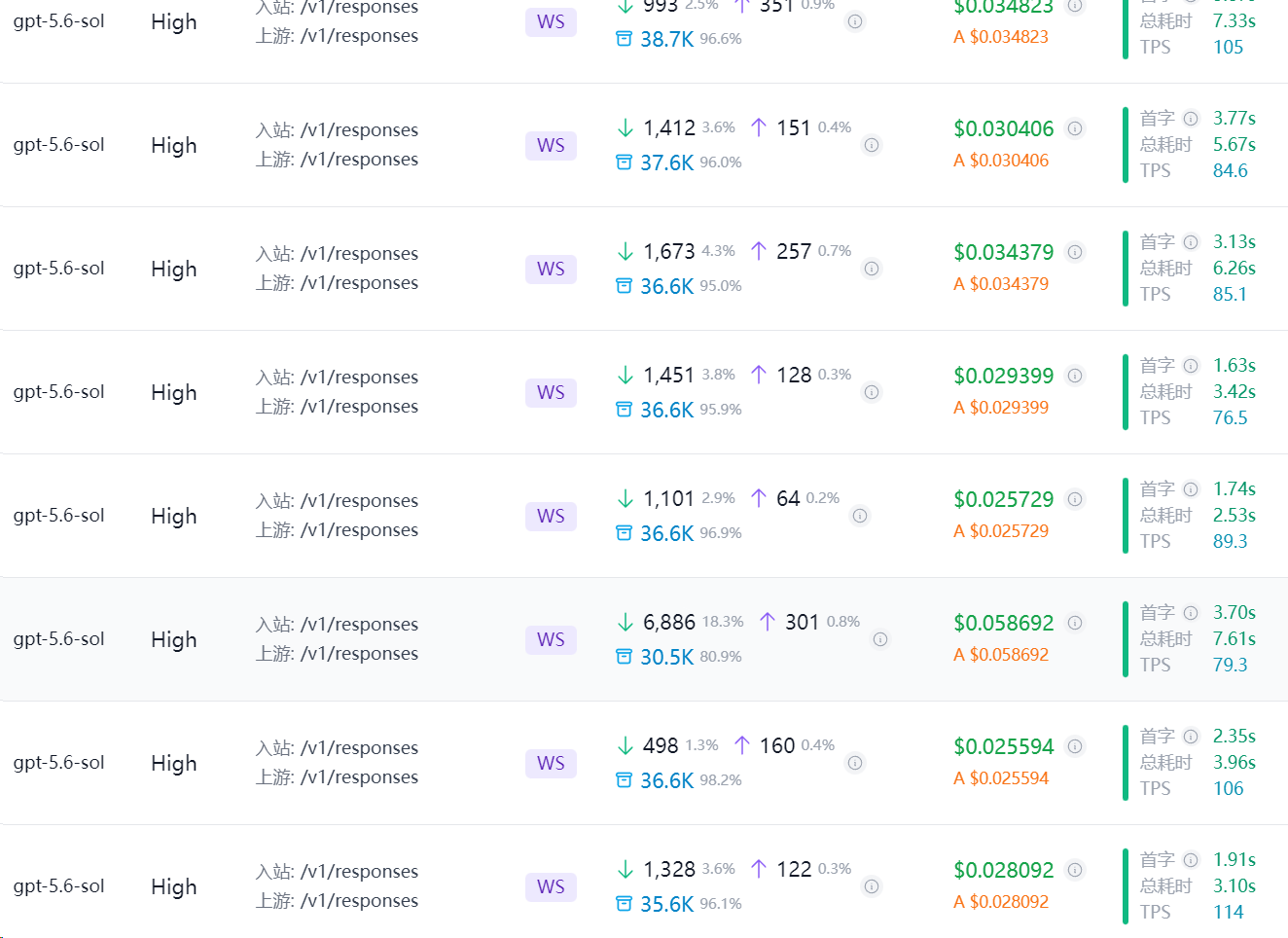Image resolution: width=1288 pixels, height=938 pixels.
Task: Open info icon next to green $0.034379 cost
Action: coord(1075,252)
